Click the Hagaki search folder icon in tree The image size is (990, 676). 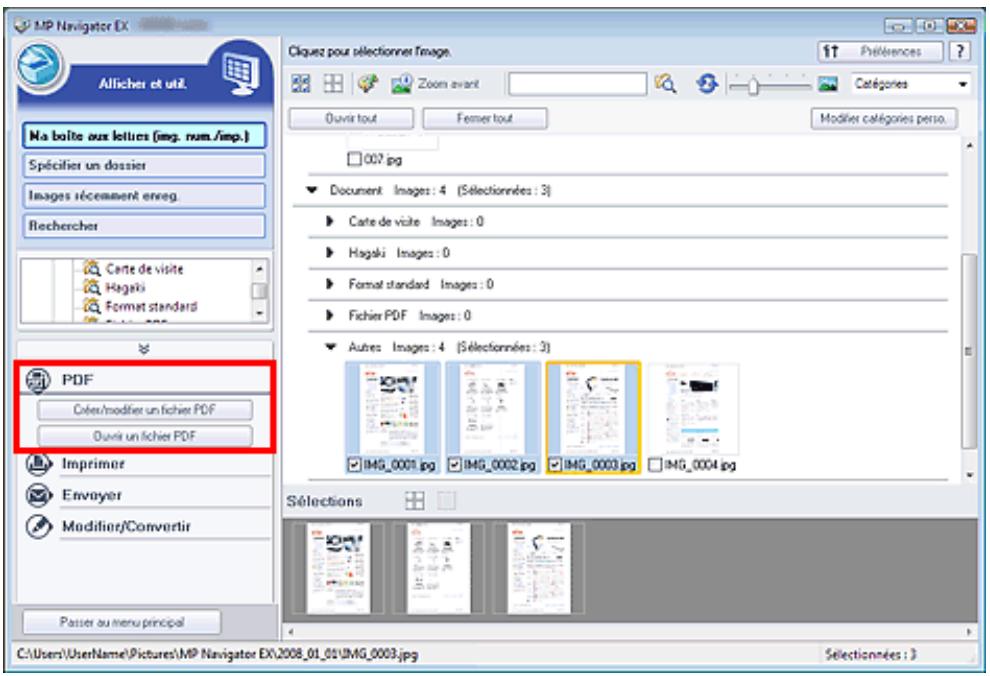[x=92, y=288]
